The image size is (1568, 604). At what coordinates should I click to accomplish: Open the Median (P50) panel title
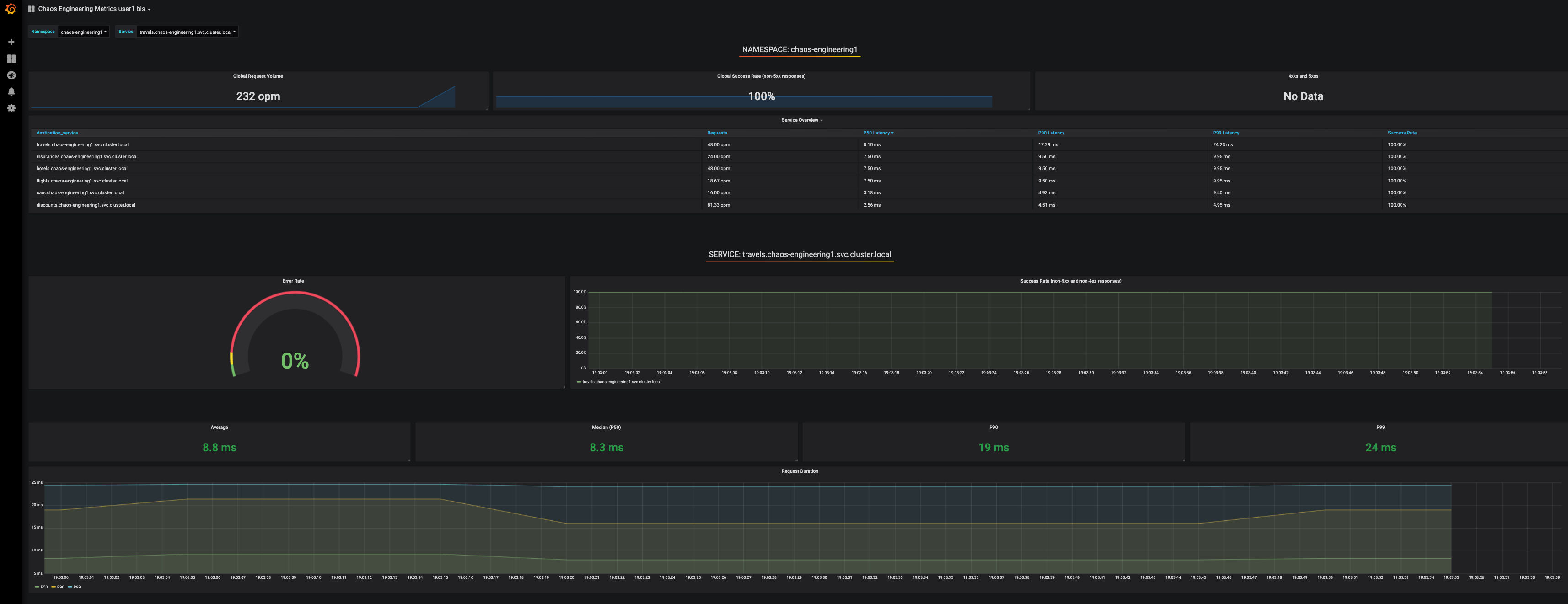point(606,428)
